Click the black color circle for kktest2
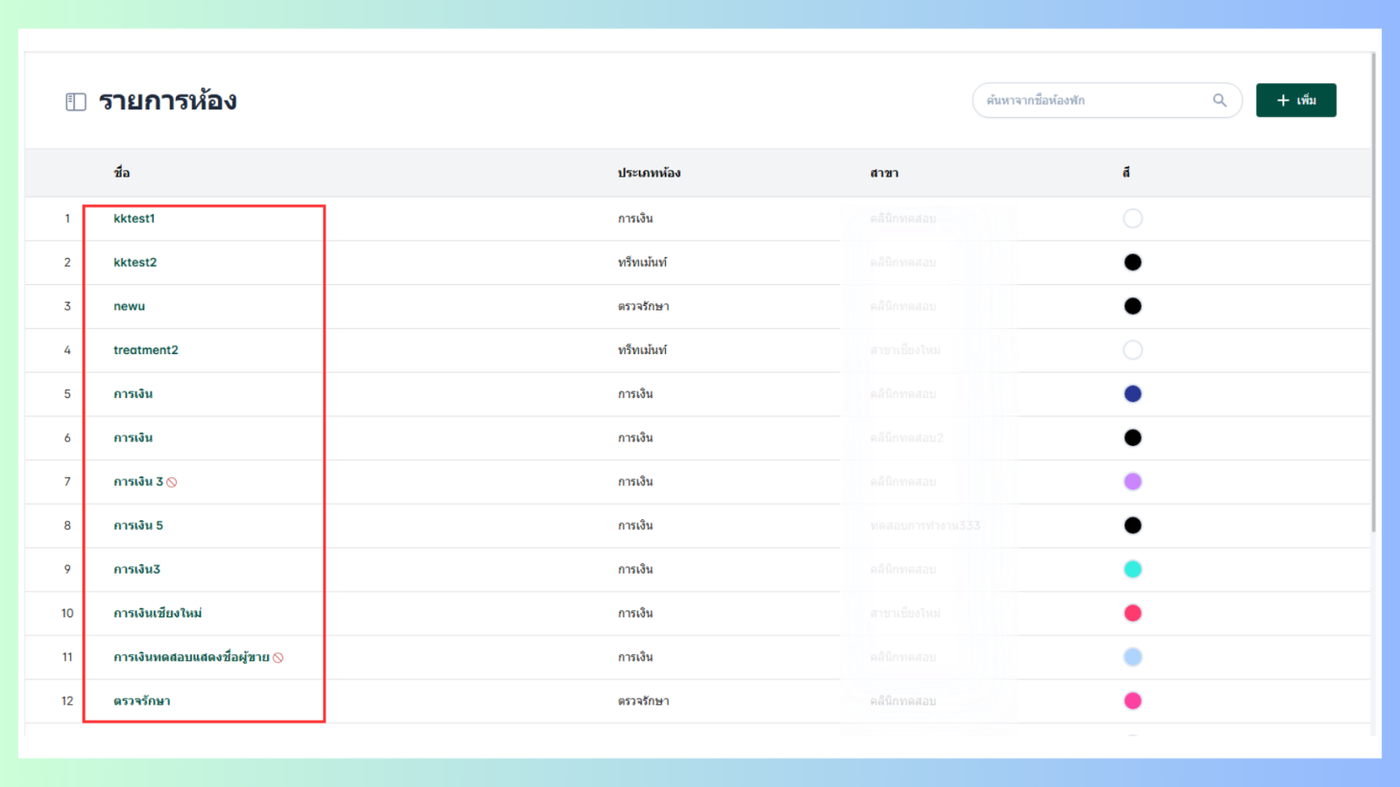Image resolution: width=1400 pixels, height=787 pixels. tap(1132, 262)
